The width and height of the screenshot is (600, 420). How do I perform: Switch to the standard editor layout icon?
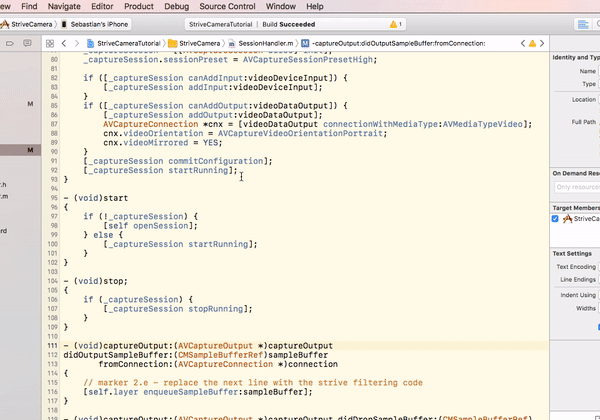[x=583, y=24]
